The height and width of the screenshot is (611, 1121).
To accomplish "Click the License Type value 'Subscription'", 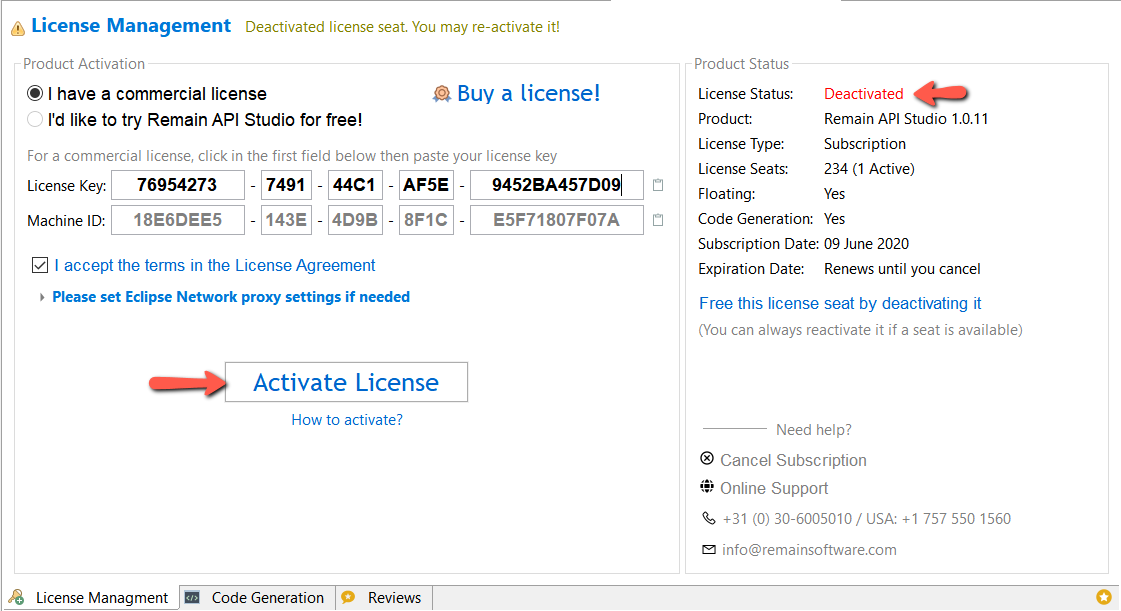I will tap(865, 144).
